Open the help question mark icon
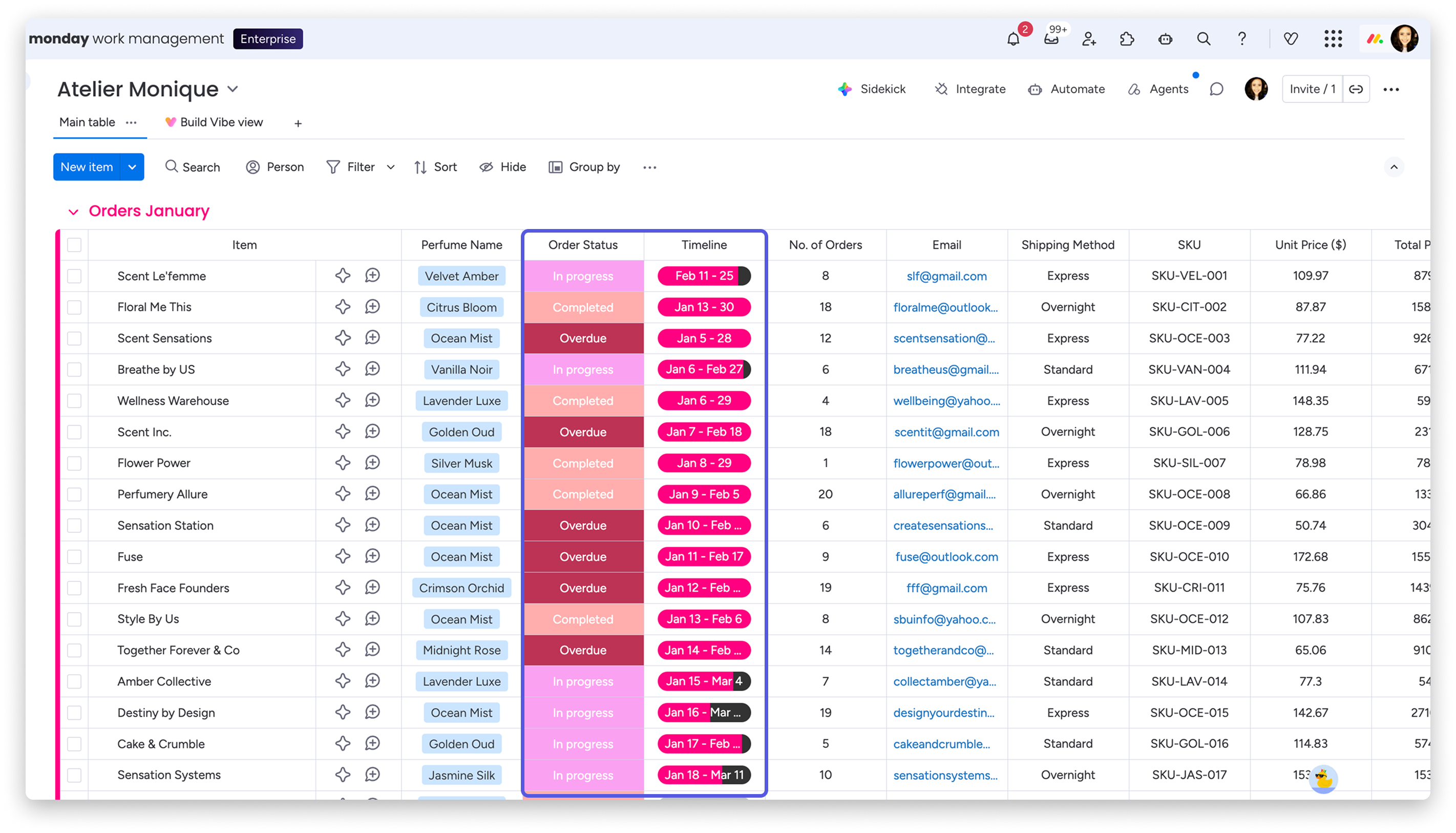The width and height of the screenshot is (1456, 833). click(1241, 39)
